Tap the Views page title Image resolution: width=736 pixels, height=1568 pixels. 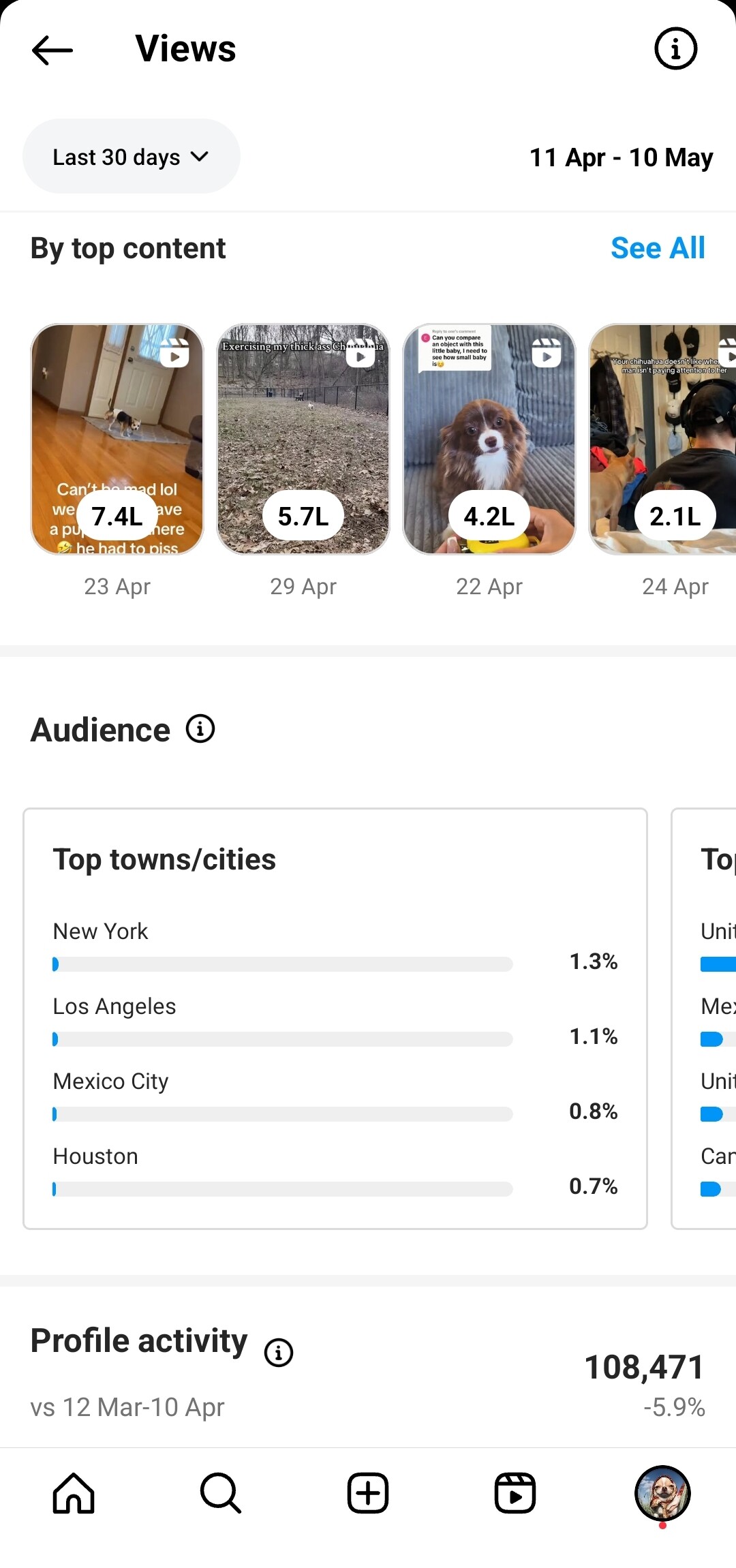point(185,49)
